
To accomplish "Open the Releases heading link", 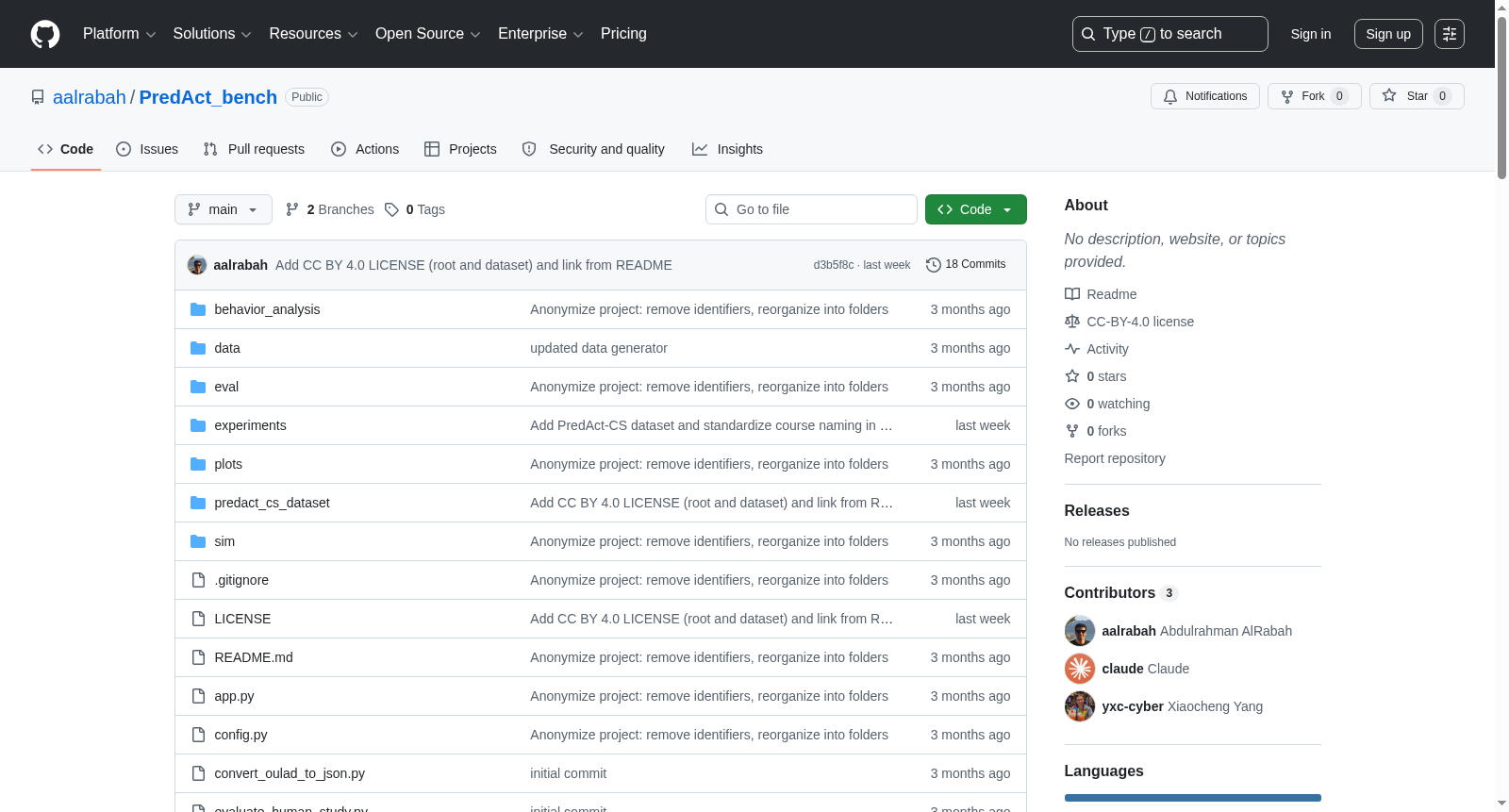I will [x=1097, y=511].
